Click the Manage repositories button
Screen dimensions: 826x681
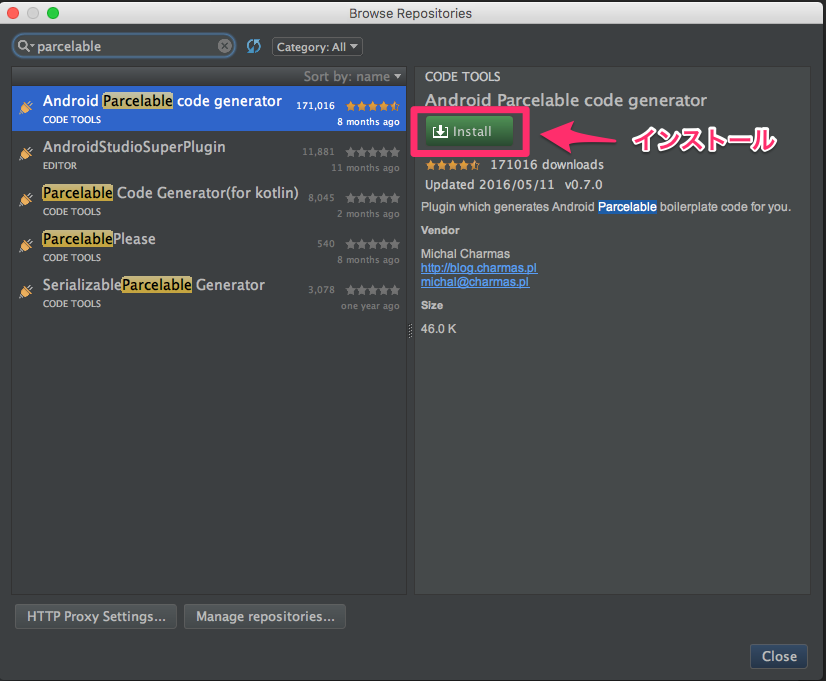click(265, 616)
